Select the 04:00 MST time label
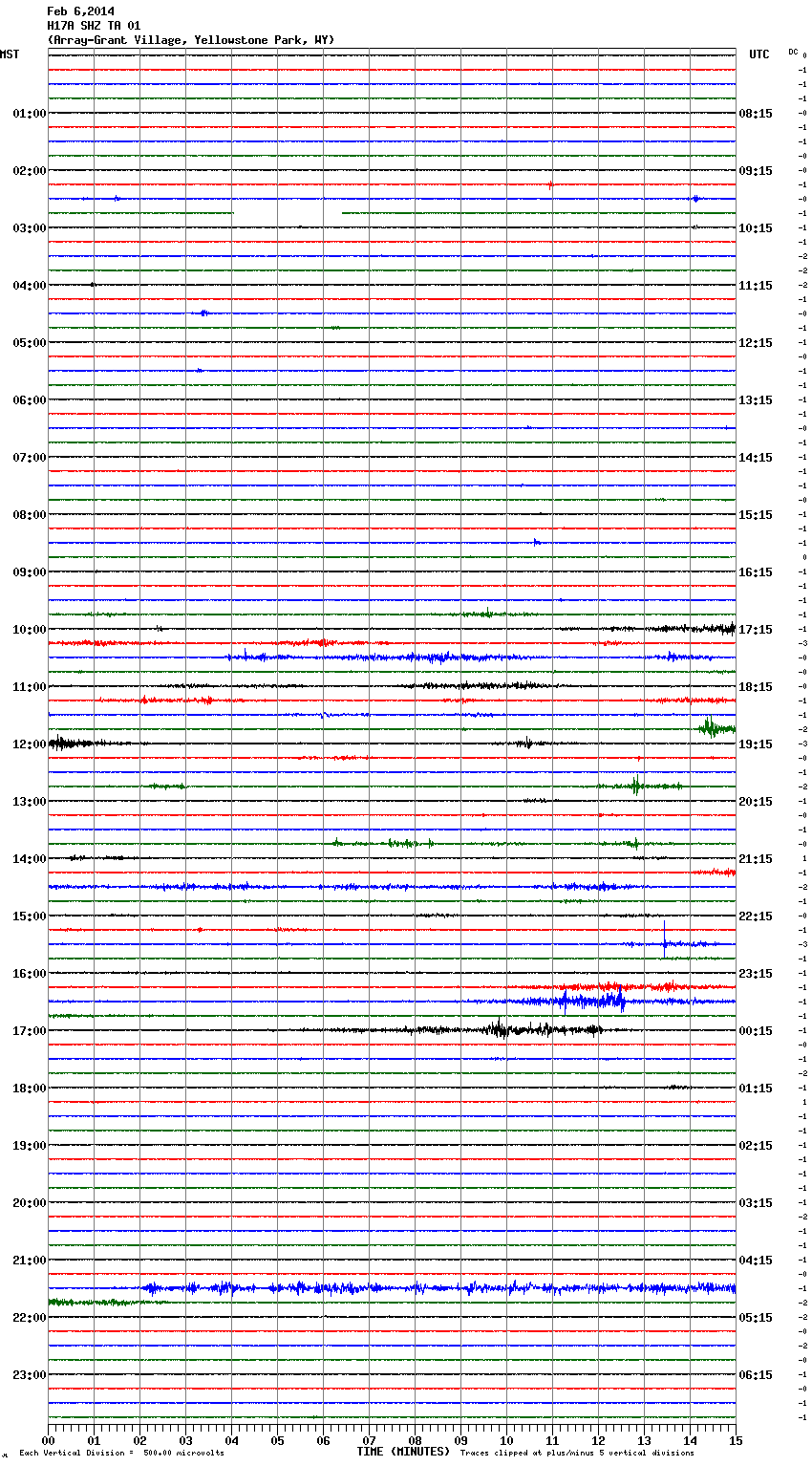The image size is (812, 1466). (x=30, y=286)
